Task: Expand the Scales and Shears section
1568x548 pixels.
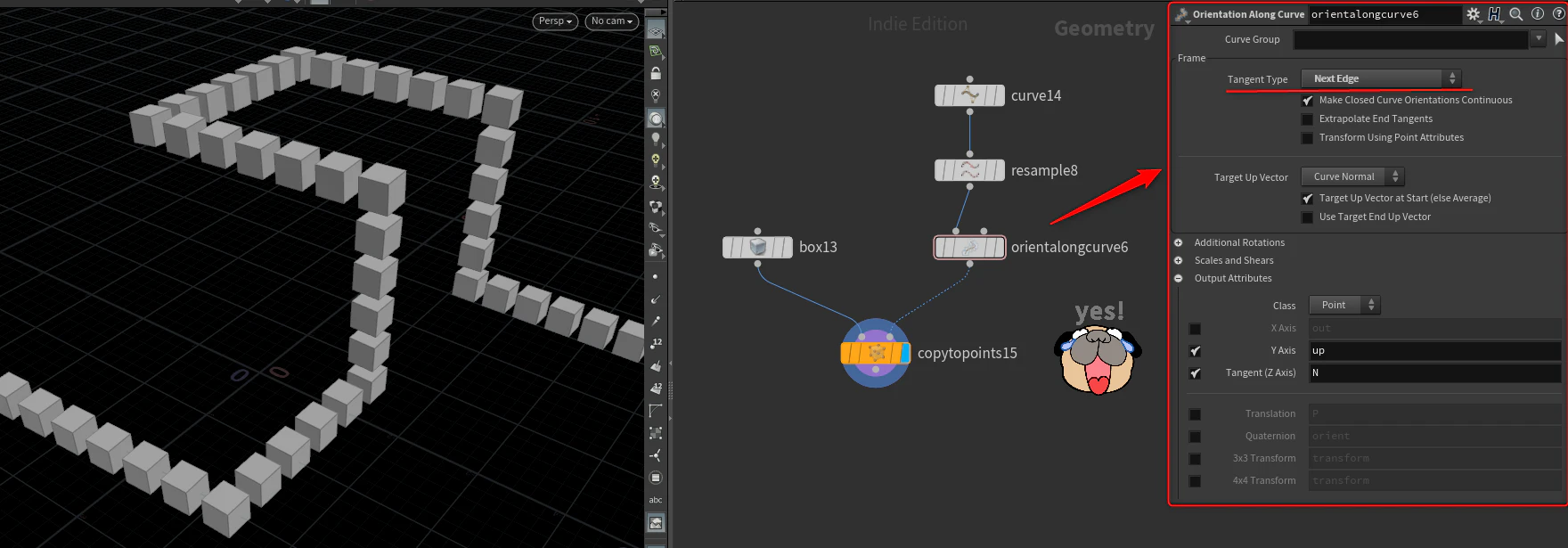Action: click(1178, 260)
